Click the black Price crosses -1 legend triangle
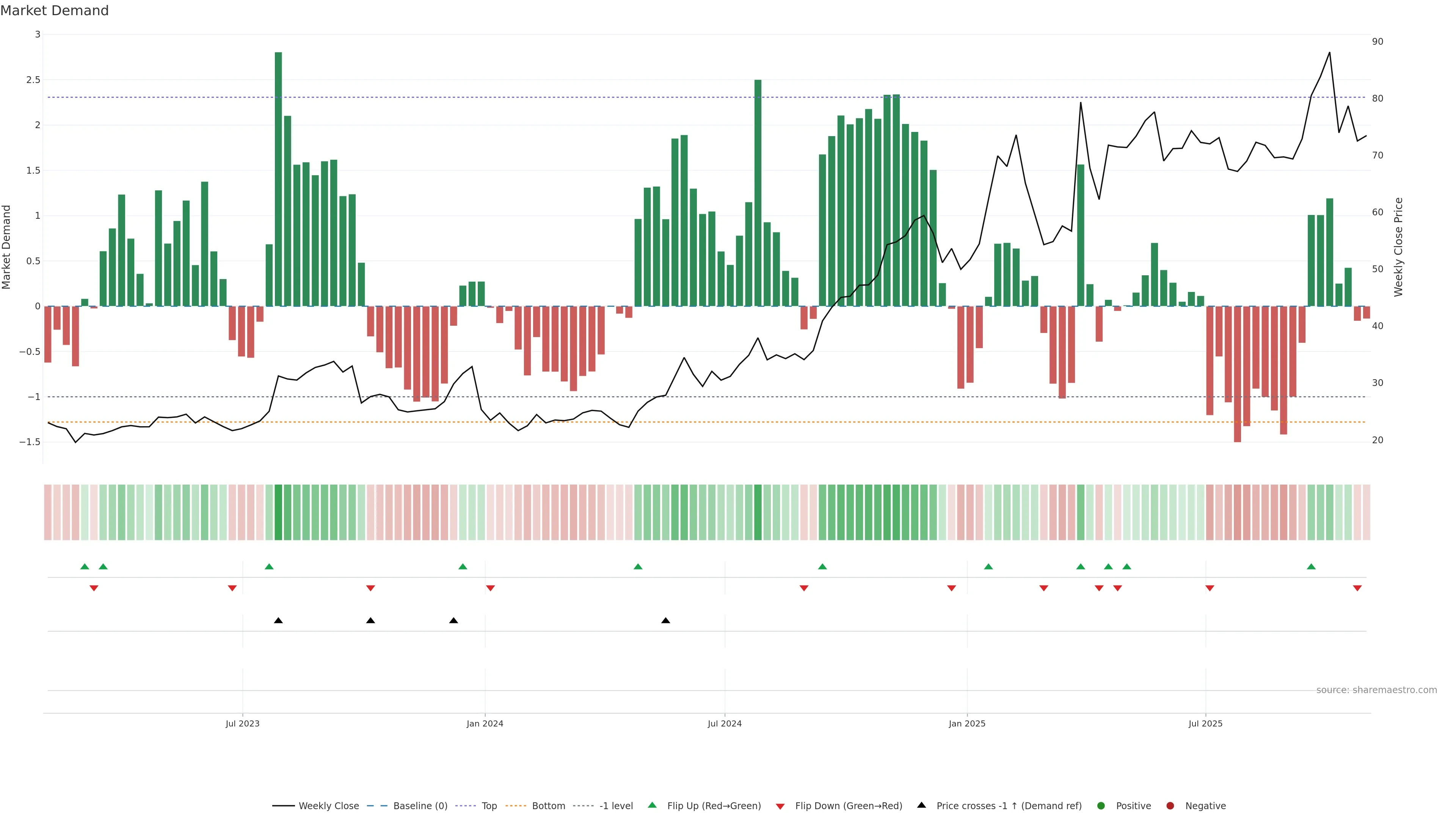 [x=921, y=805]
